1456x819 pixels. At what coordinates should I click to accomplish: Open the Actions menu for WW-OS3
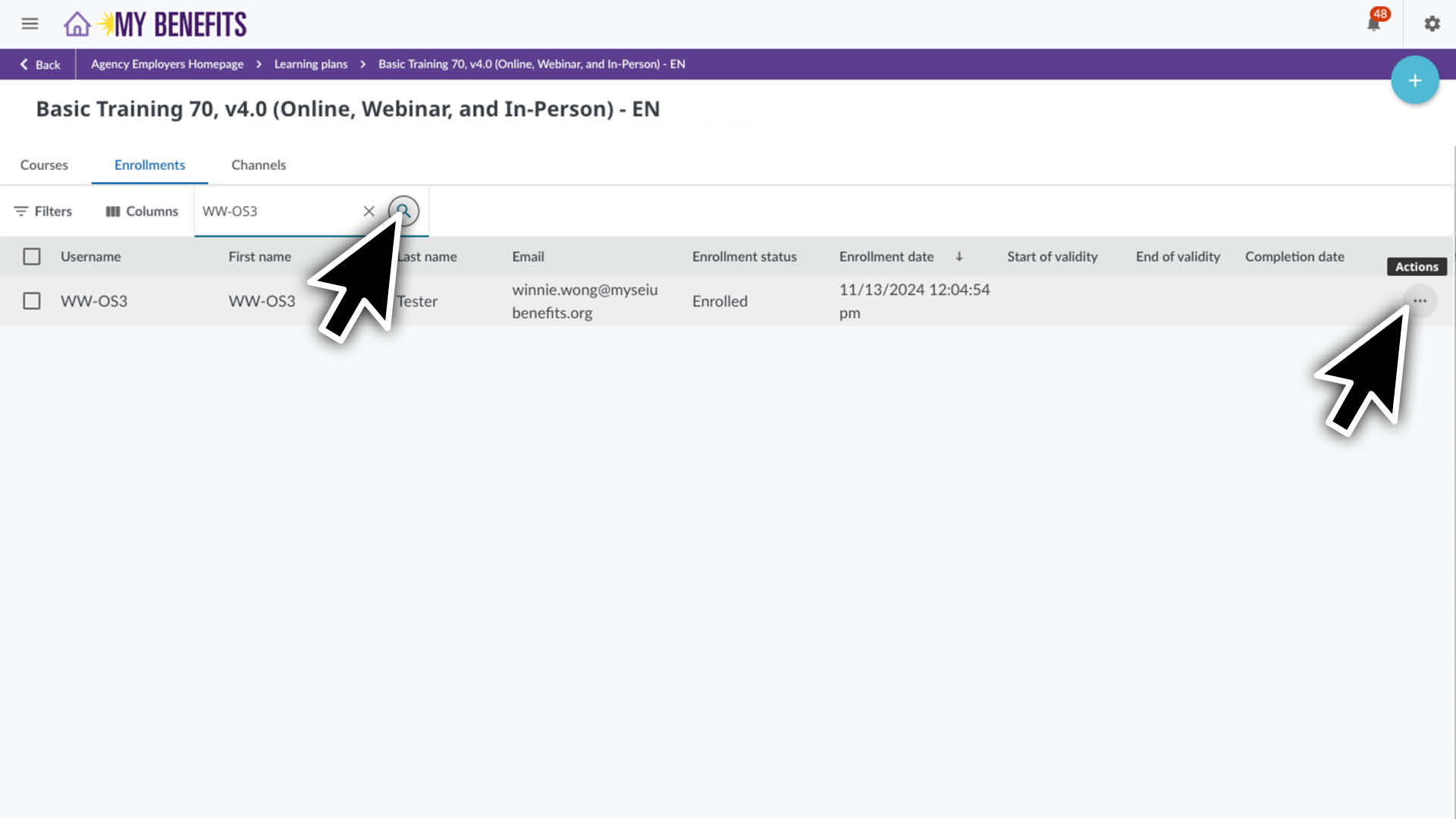click(x=1420, y=301)
